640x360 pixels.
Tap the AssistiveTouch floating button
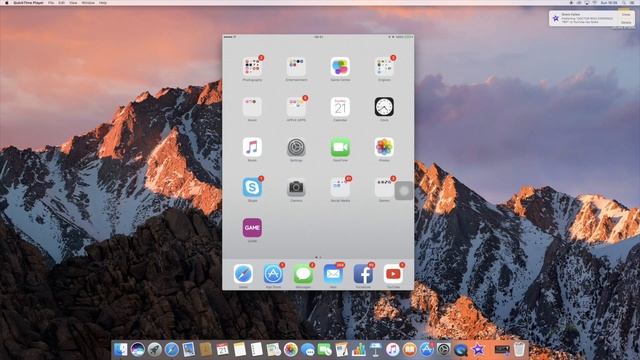click(404, 191)
